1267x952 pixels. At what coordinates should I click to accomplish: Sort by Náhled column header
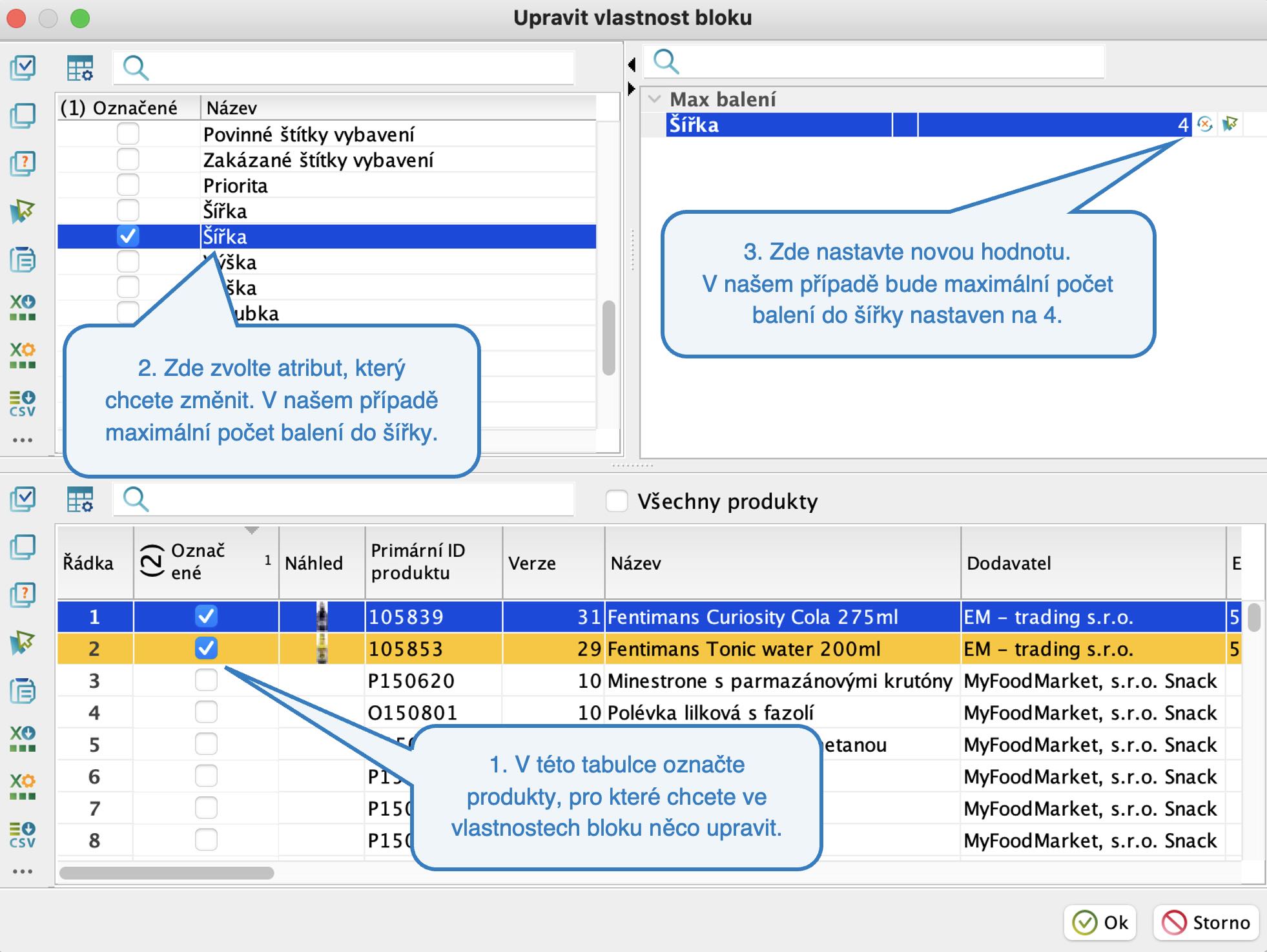[x=322, y=562]
